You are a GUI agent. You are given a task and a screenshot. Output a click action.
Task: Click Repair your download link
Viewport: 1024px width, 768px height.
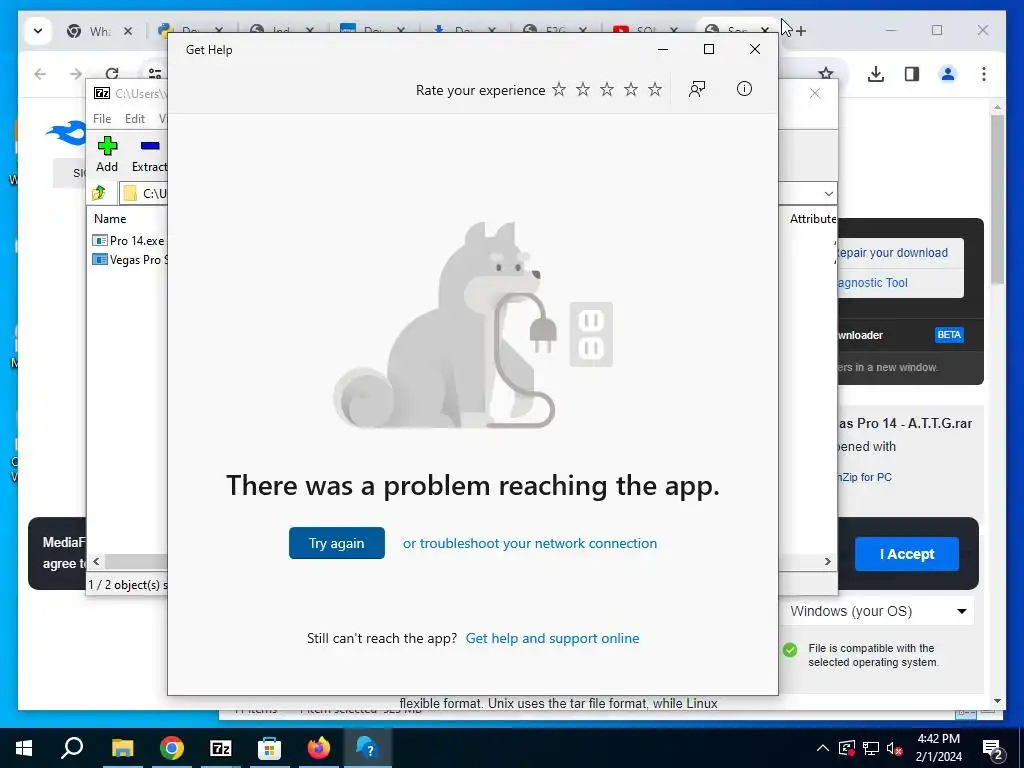892,253
